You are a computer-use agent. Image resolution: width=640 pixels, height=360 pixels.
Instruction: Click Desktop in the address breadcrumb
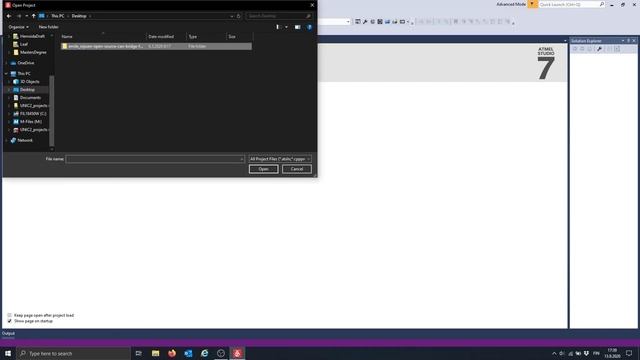click(79, 16)
